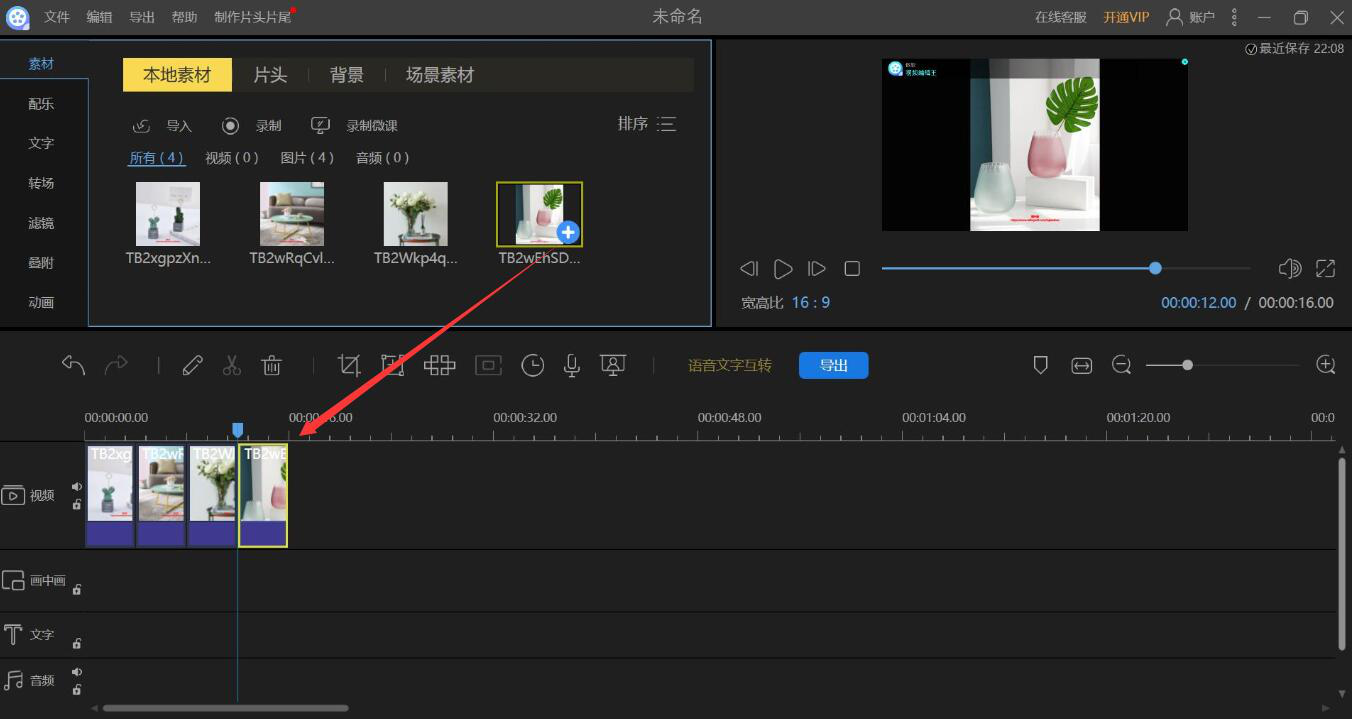Zoom out timeline with minus icon
Image resolution: width=1352 pixels, height=719 pixels.
1121,365
